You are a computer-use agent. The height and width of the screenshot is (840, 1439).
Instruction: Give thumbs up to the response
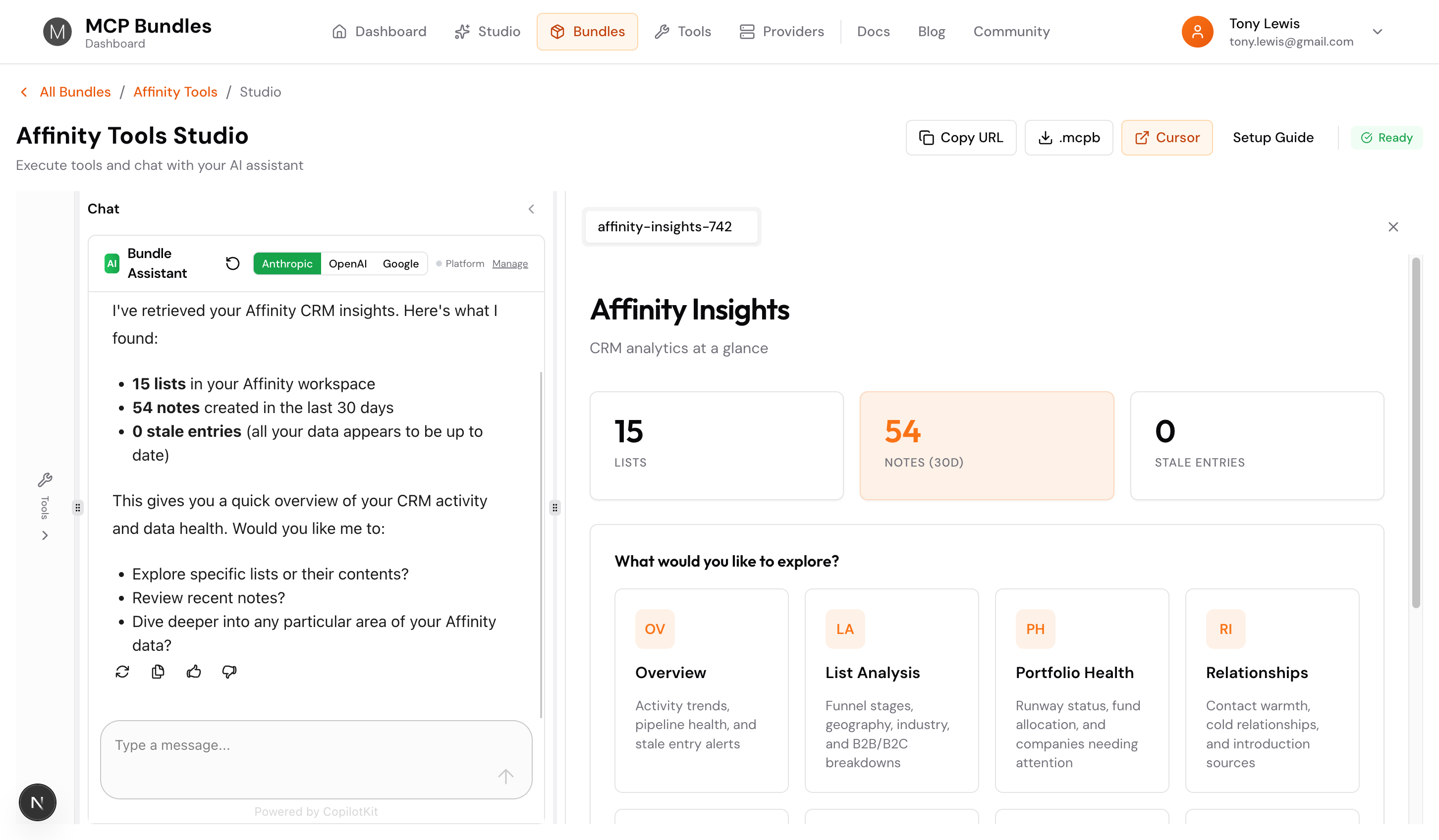point(194,672)
